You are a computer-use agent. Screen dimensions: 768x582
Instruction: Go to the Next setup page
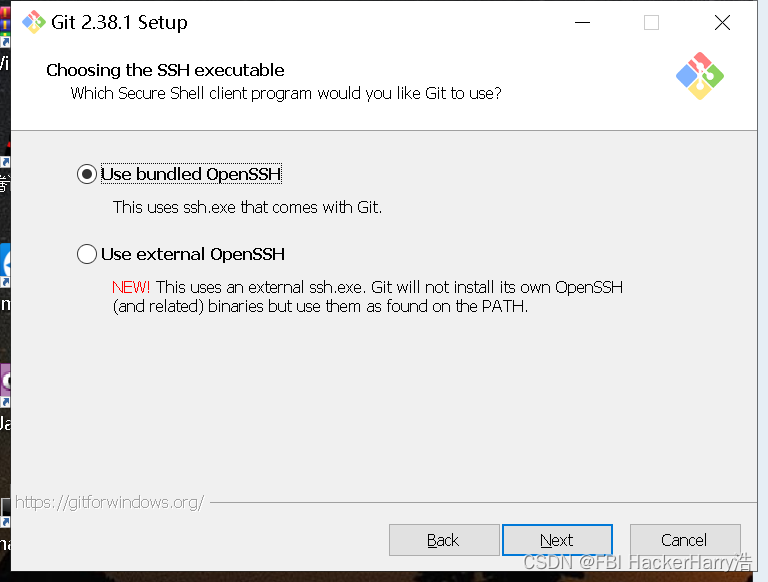(557, 540)
